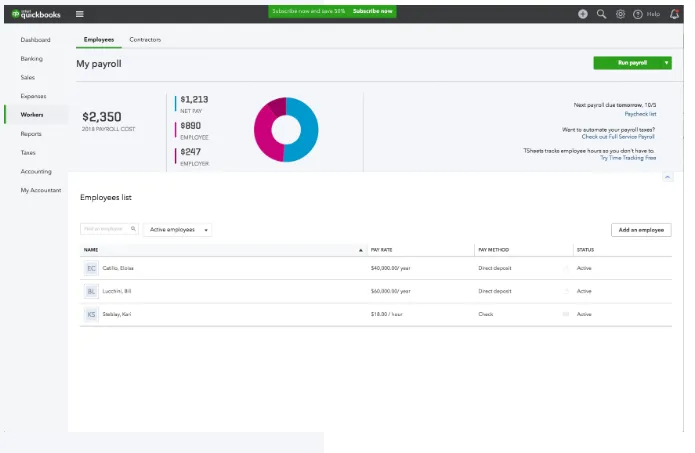Toggle the hamburger navigation menu
695x453 pixels.
(x=80, y=14)
